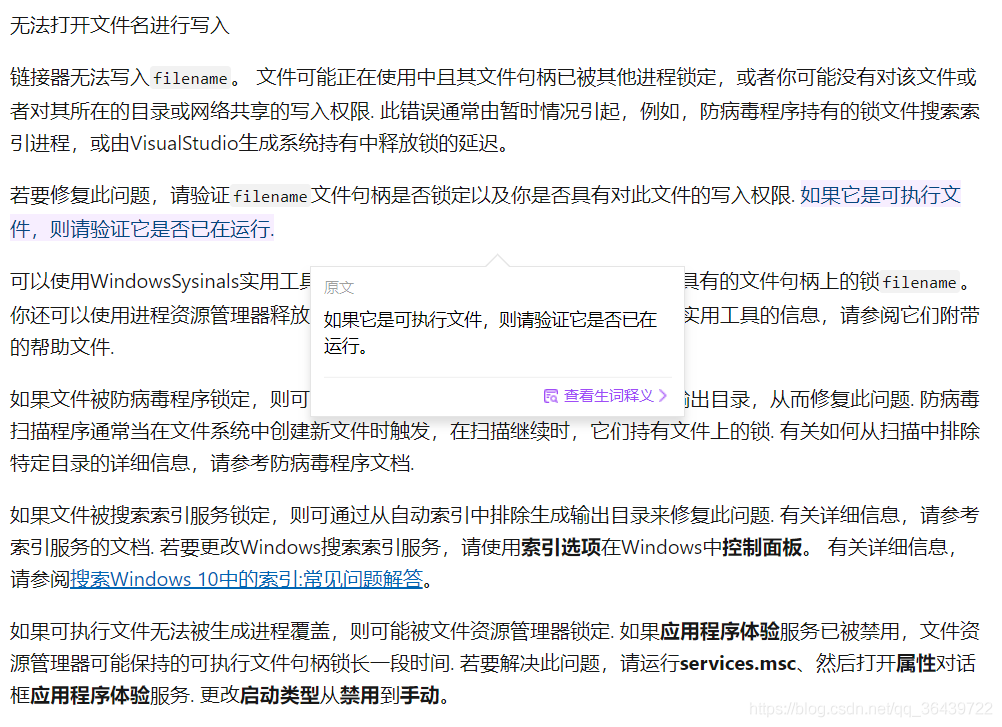Select the chevron arrow after 查看生词释义
The height and width of the screenshot is (727, 1002).
[x=663, y=397]
